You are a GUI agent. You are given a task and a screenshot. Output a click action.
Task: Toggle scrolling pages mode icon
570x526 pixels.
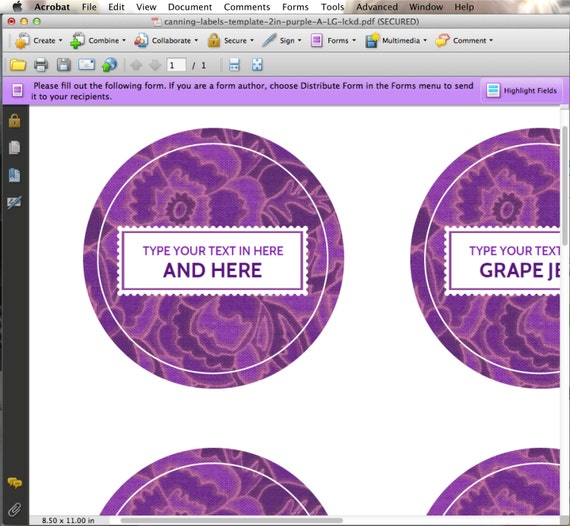(x=235, y=65)
